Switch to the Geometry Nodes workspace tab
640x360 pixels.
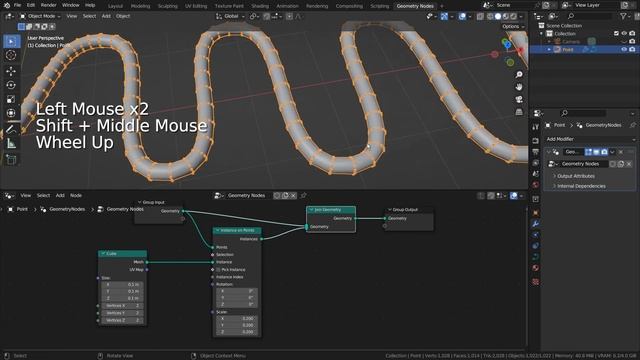point(415,6)
